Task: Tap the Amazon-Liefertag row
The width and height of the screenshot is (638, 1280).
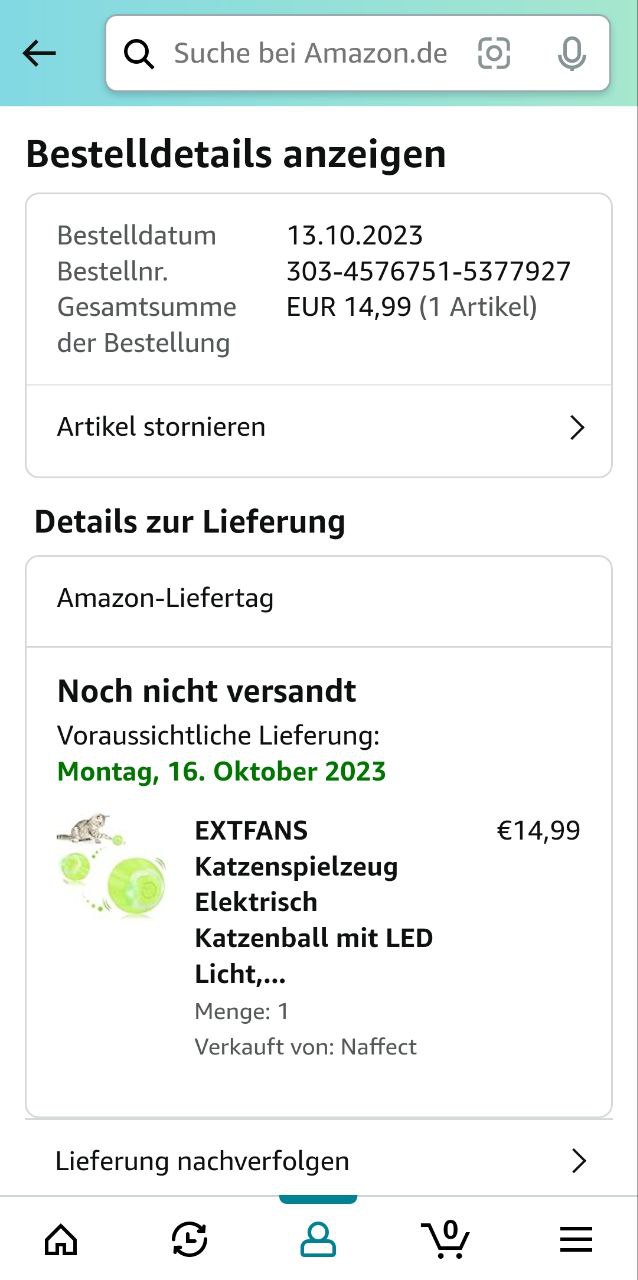Action: tap(165, 599)
